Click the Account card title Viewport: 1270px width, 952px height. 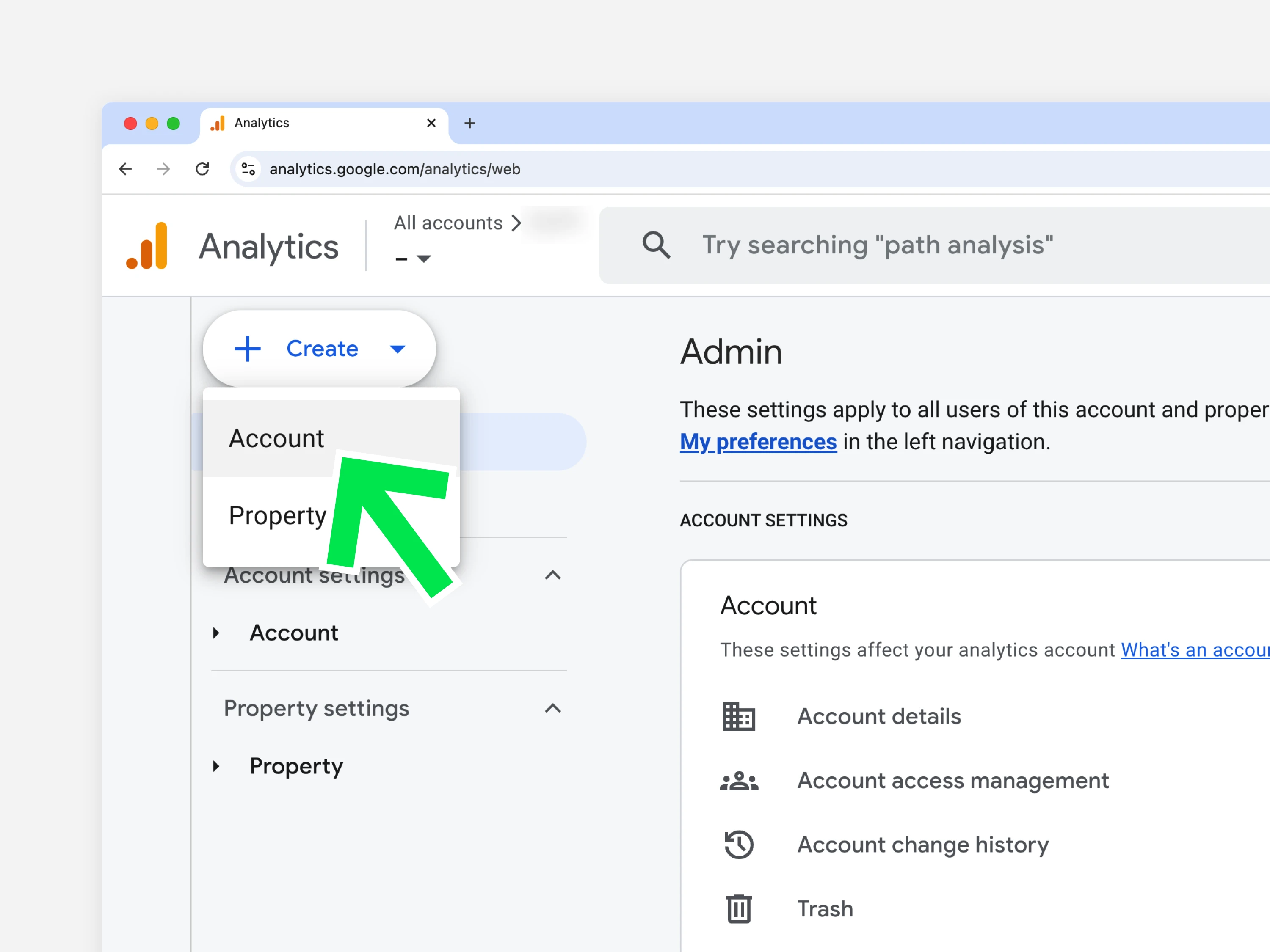coord(768,606)
